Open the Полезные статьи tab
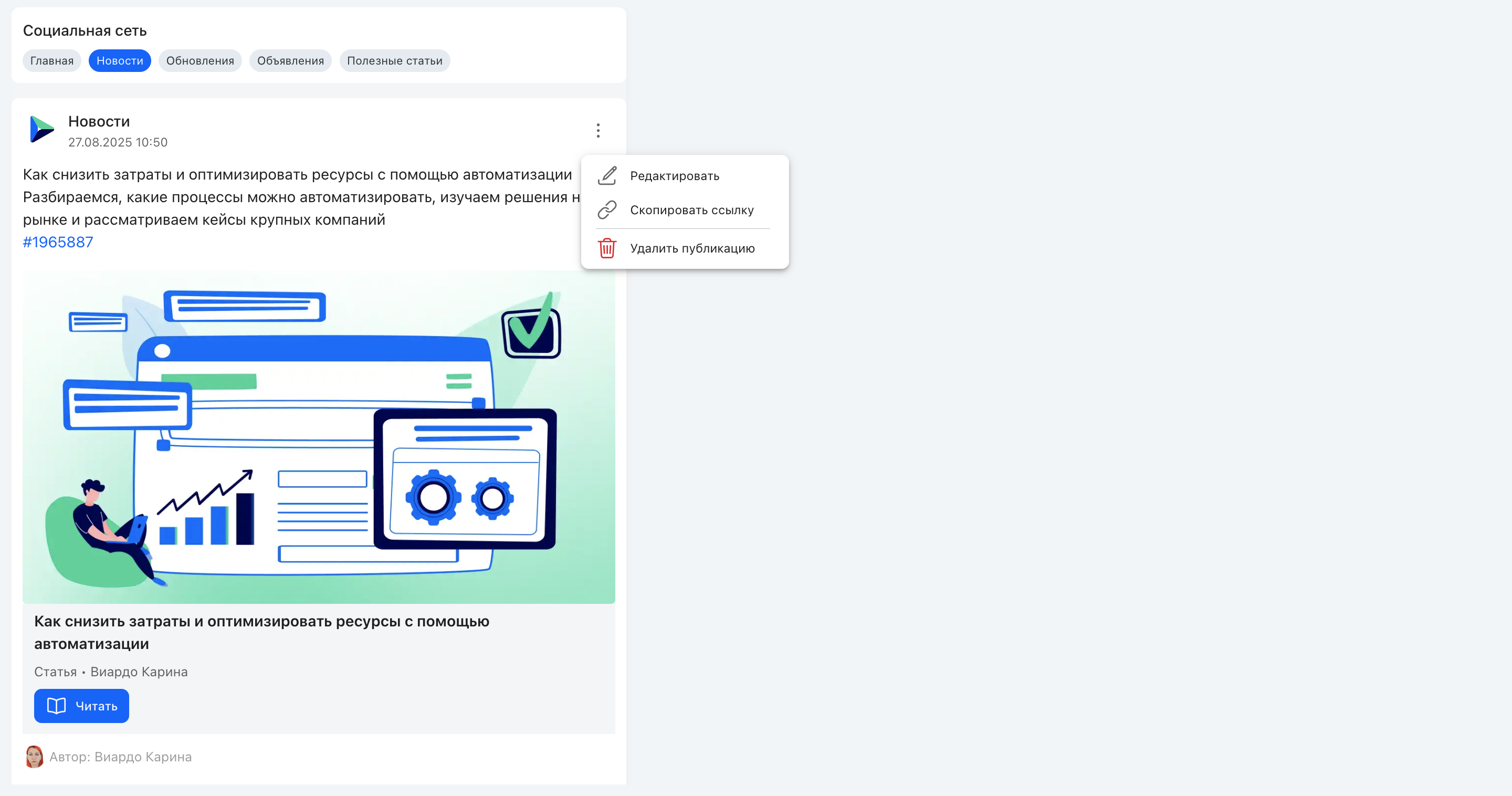Image resolution: width=1512 pixels, height=796 pixels. 394,60
